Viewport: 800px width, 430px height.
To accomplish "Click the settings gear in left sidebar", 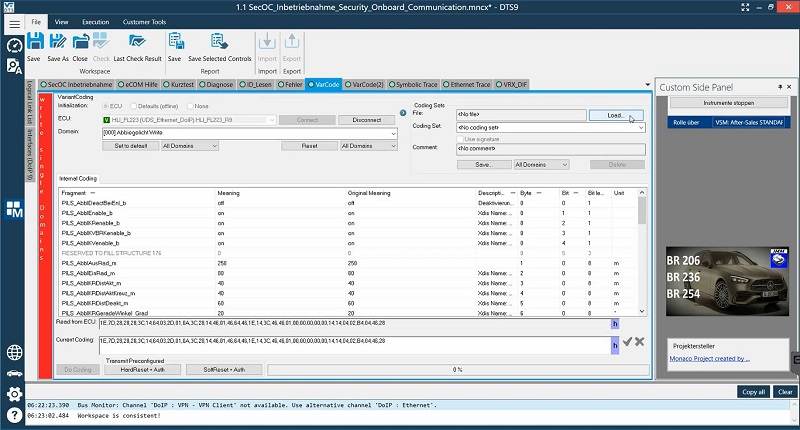I will click(x=14, y=393).
